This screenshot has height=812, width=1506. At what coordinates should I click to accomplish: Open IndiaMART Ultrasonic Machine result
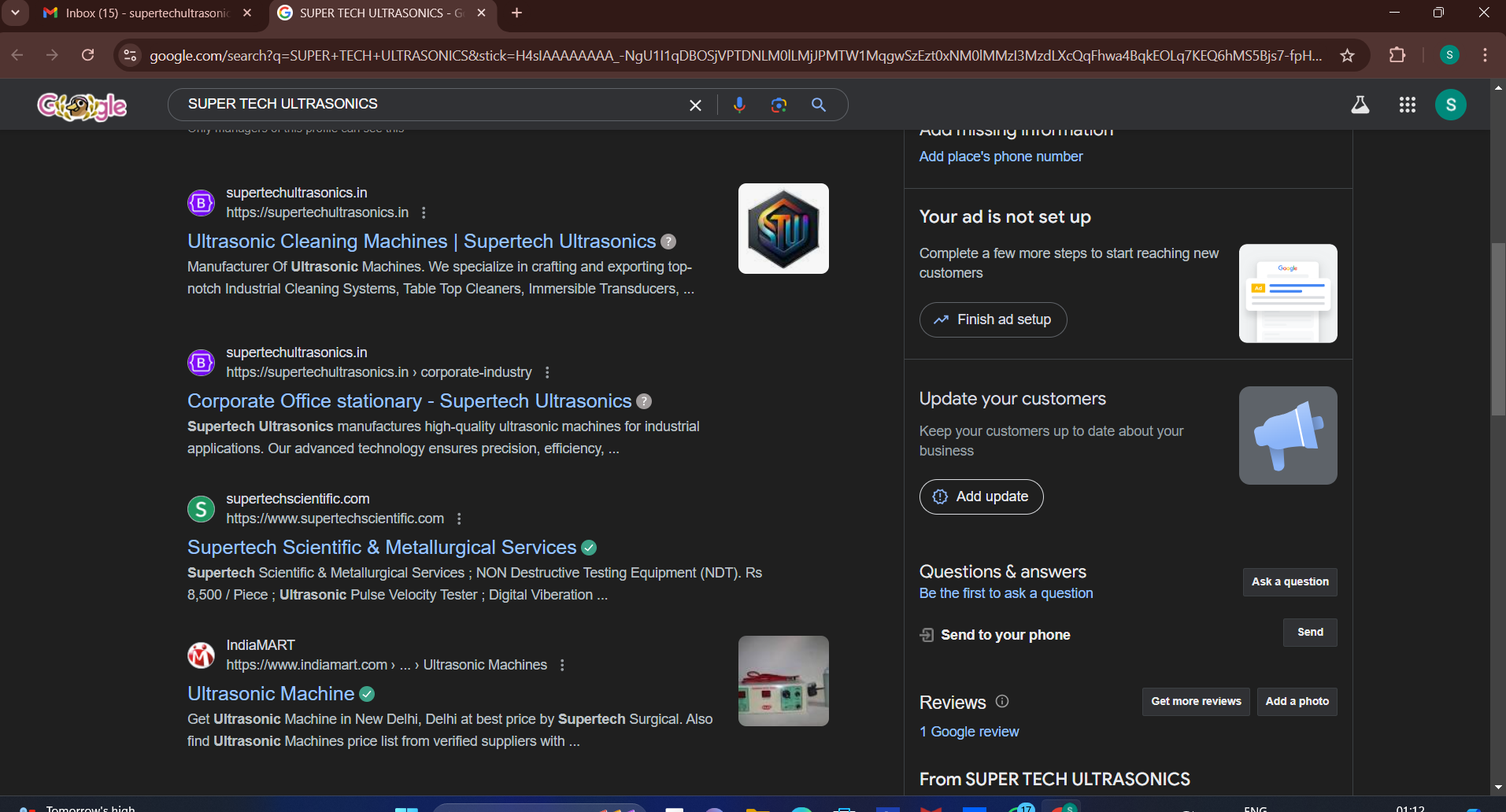click(x=271, y=694)
